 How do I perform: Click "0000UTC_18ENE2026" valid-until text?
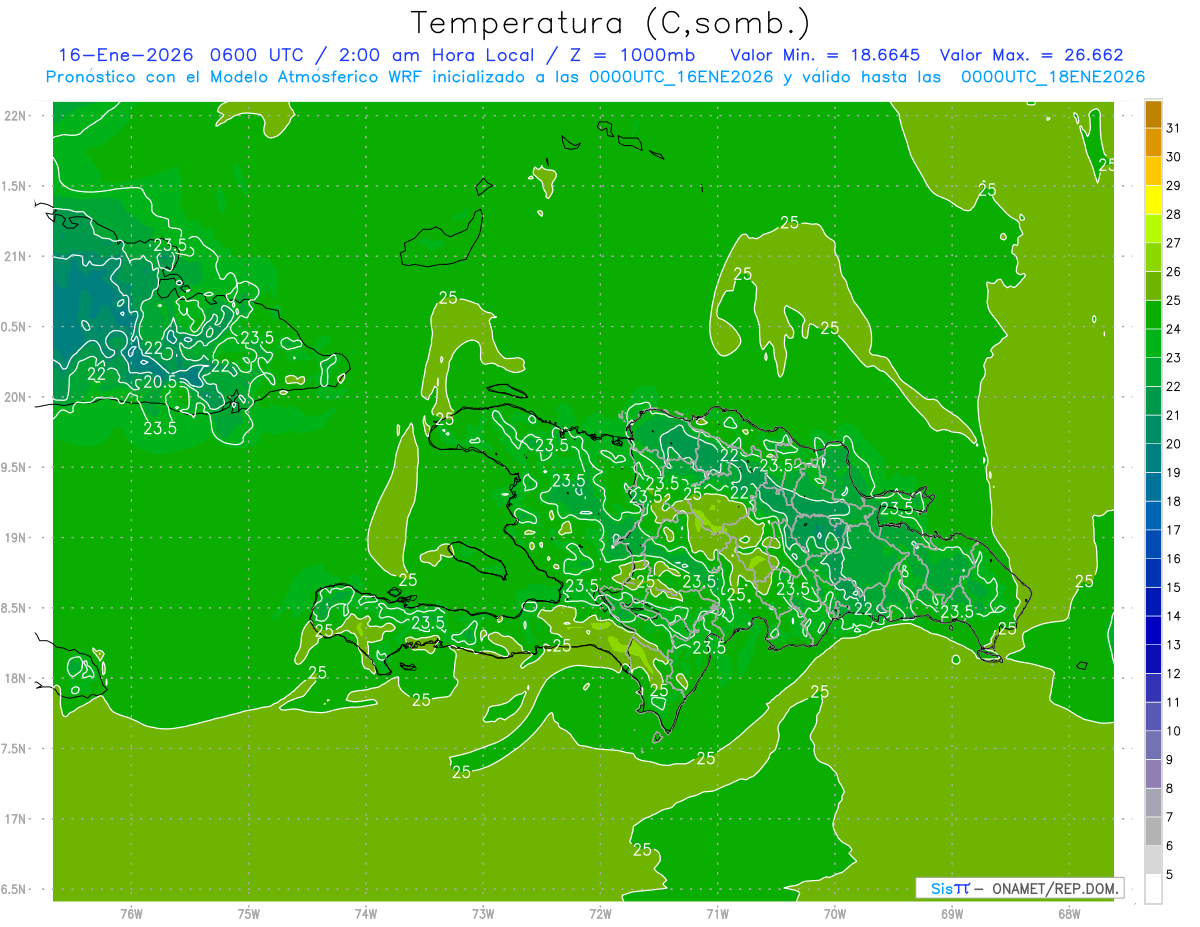(x=1052, y=77)
